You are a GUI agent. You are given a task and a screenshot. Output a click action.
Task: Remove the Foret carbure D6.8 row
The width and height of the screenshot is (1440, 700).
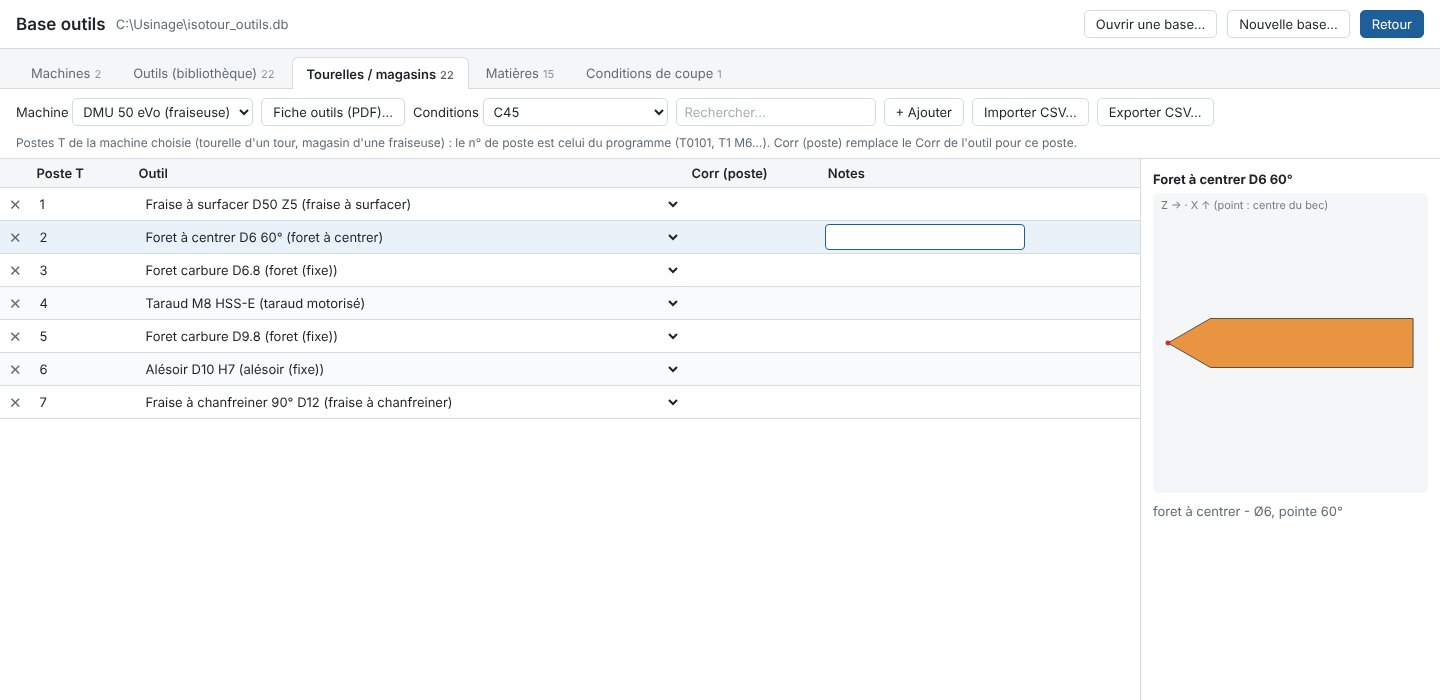coord(15,270)
